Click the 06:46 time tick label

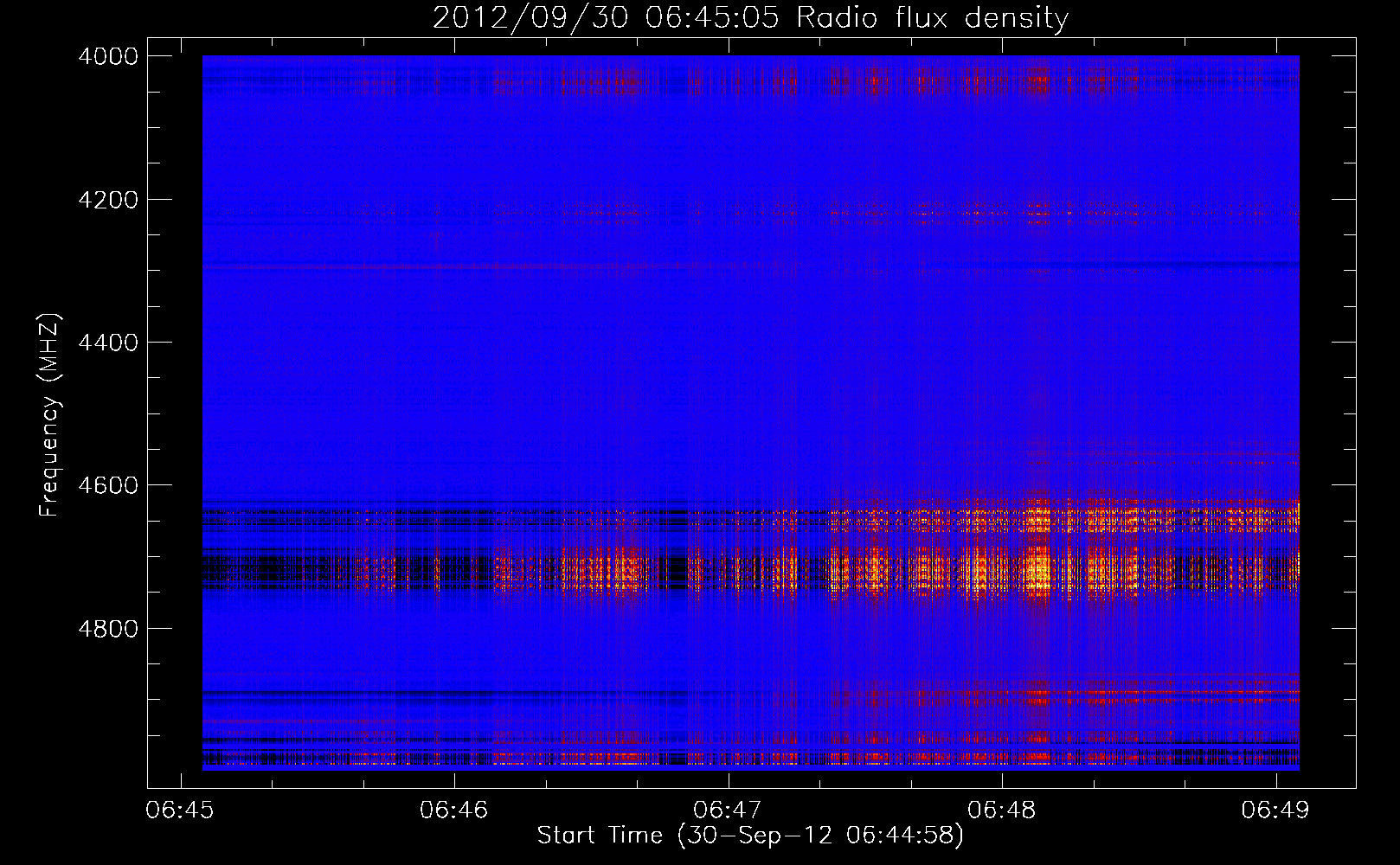click(454, 811)
